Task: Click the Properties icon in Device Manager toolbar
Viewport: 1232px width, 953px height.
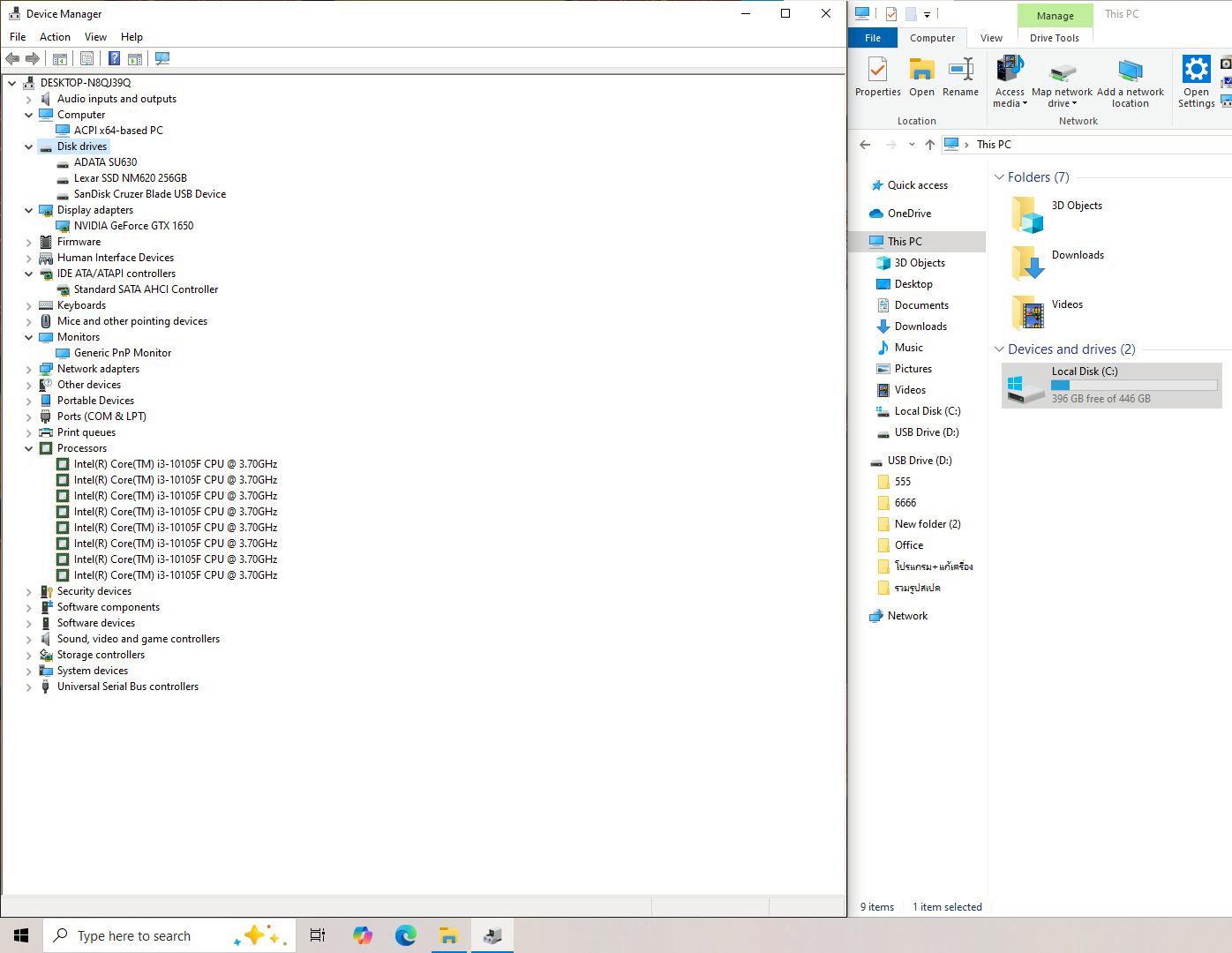Action: 86,59
